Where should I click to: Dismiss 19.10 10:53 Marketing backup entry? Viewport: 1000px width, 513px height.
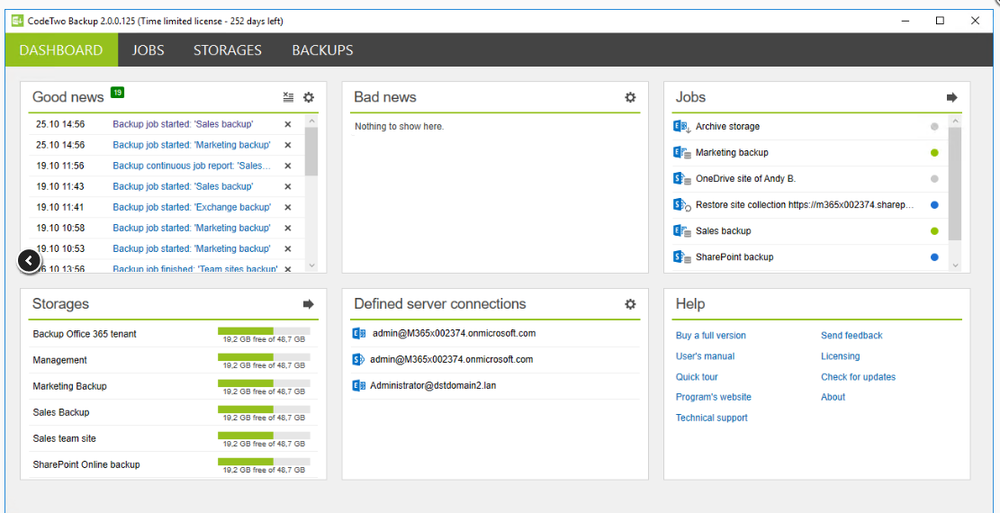pos(288,248)
